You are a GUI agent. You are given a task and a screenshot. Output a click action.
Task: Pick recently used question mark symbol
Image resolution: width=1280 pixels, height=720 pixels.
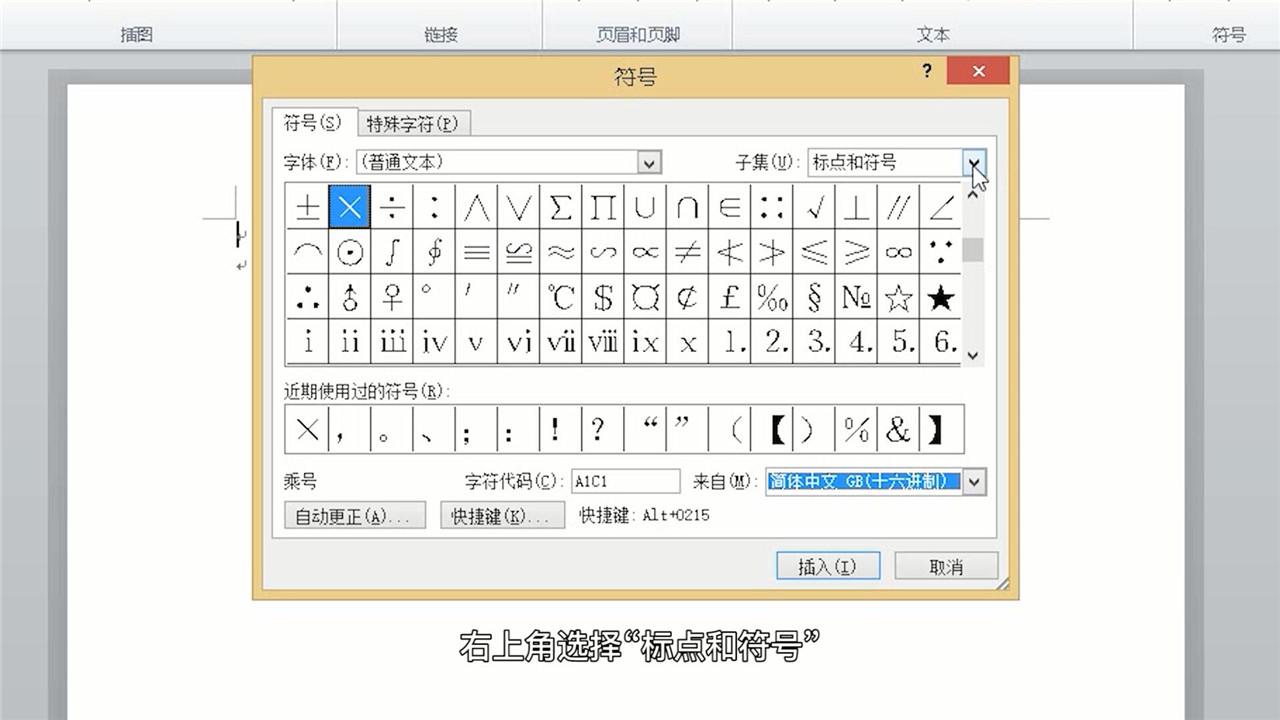click(601, 429)
